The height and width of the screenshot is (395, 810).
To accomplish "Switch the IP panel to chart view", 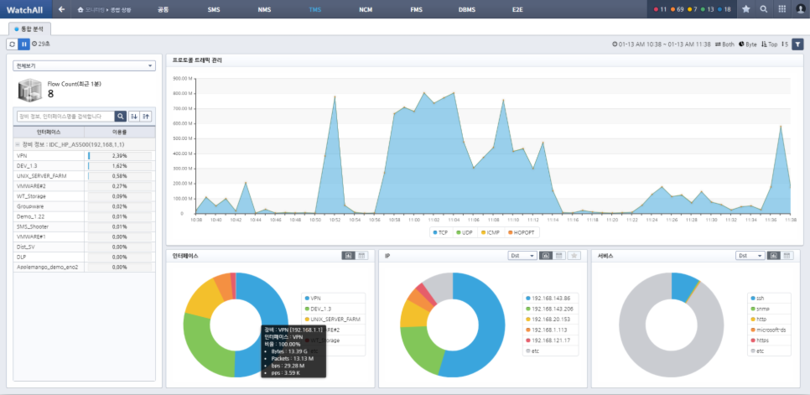I will (546, 256).
